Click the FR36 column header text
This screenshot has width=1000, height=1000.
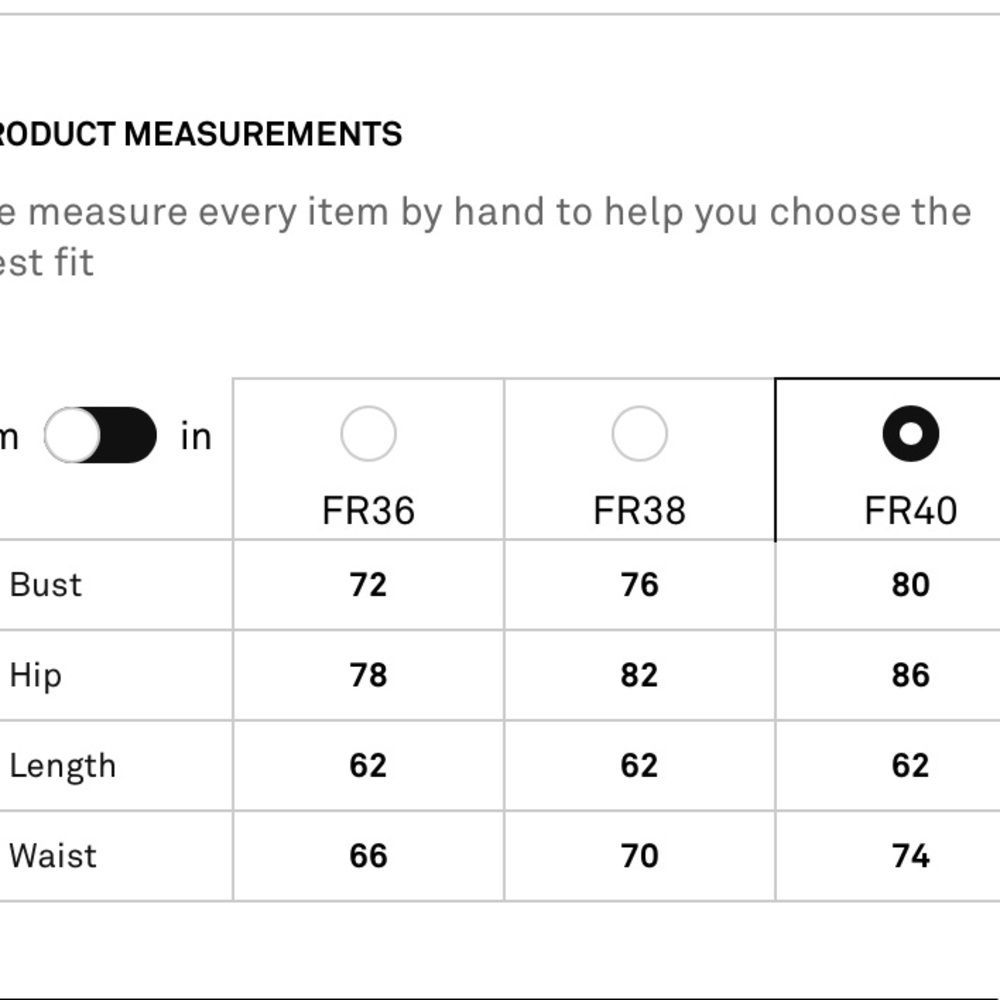coord(368,511)
